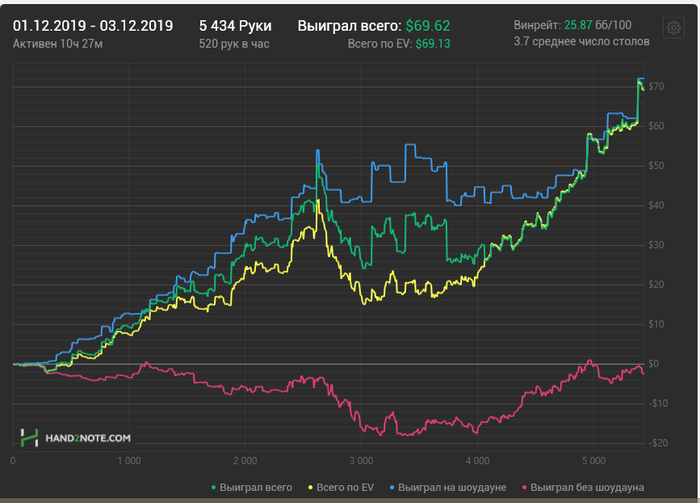Screen dimensions: 700x503
Task: Click the 5 000 x-axis label
Action: tap(594, 461)
